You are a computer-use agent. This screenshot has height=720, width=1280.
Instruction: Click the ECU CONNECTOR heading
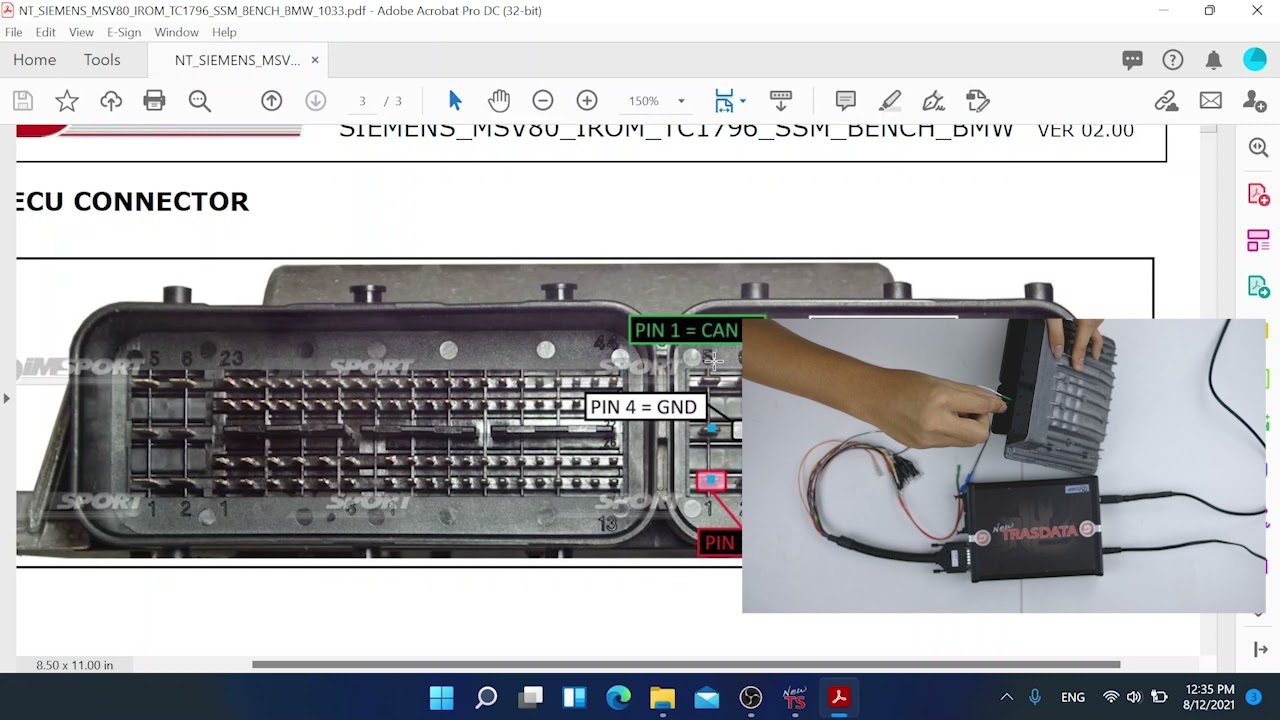pyautogui.click(x=132, y=201)
